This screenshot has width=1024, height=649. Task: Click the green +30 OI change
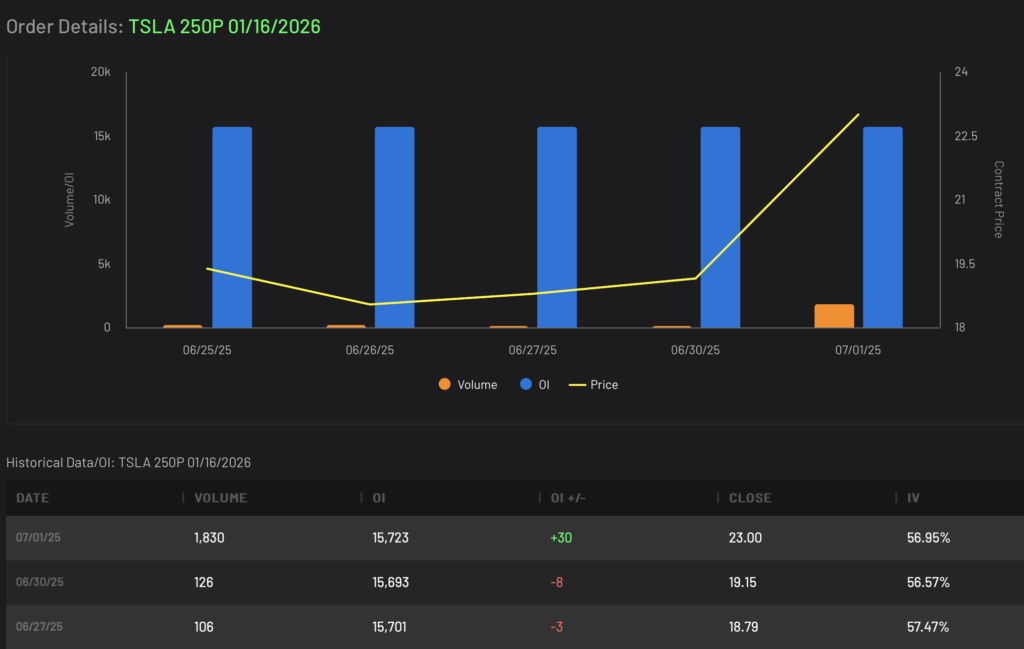[x=561, y=537]
